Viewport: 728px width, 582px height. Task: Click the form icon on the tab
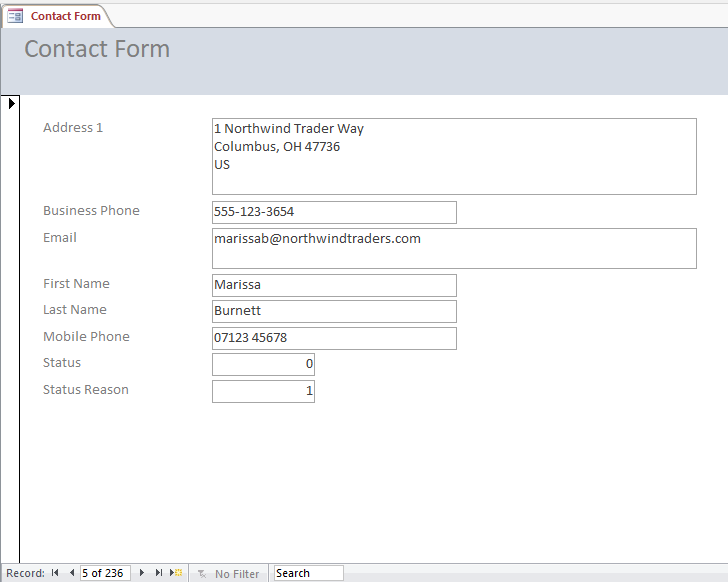15,16
